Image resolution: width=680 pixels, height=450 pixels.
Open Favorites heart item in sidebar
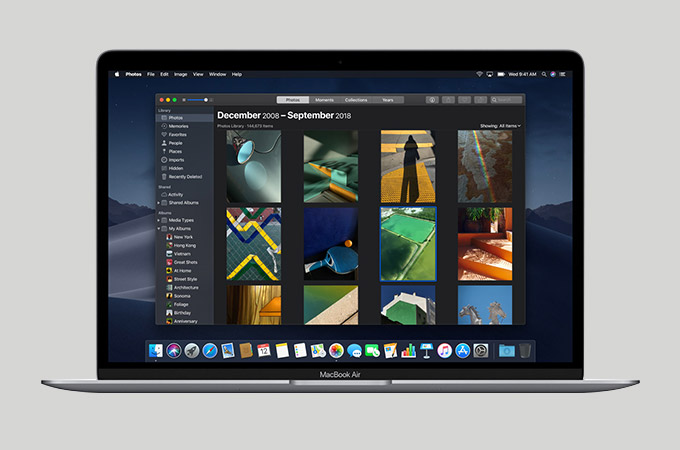(x=174, y=135)
